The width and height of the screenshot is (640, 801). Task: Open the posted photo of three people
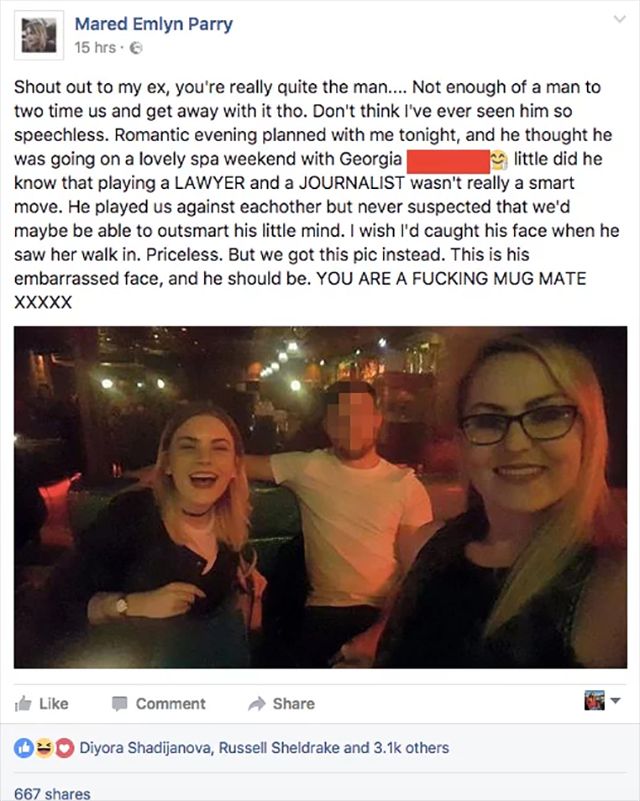coord(320,497)
